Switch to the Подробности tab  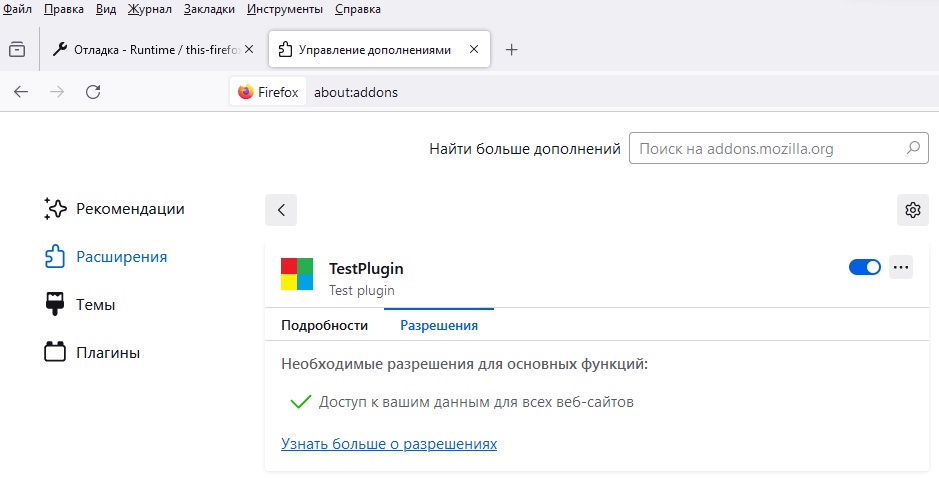[x=325, y=325]
